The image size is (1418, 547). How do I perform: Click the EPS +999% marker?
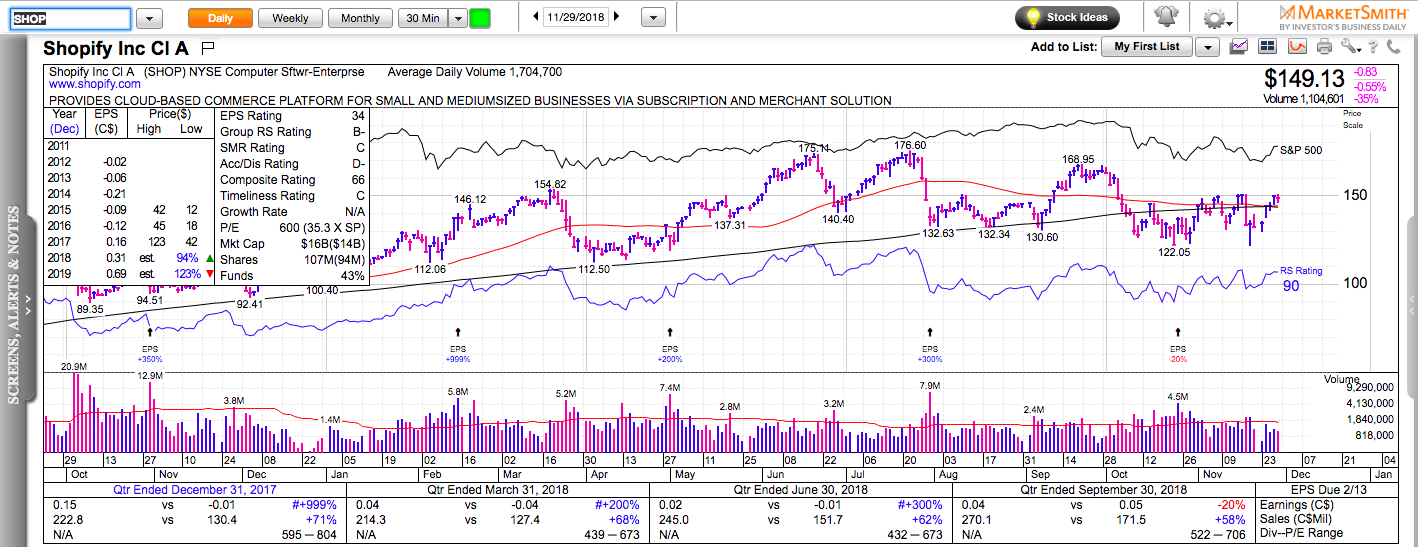458,353
